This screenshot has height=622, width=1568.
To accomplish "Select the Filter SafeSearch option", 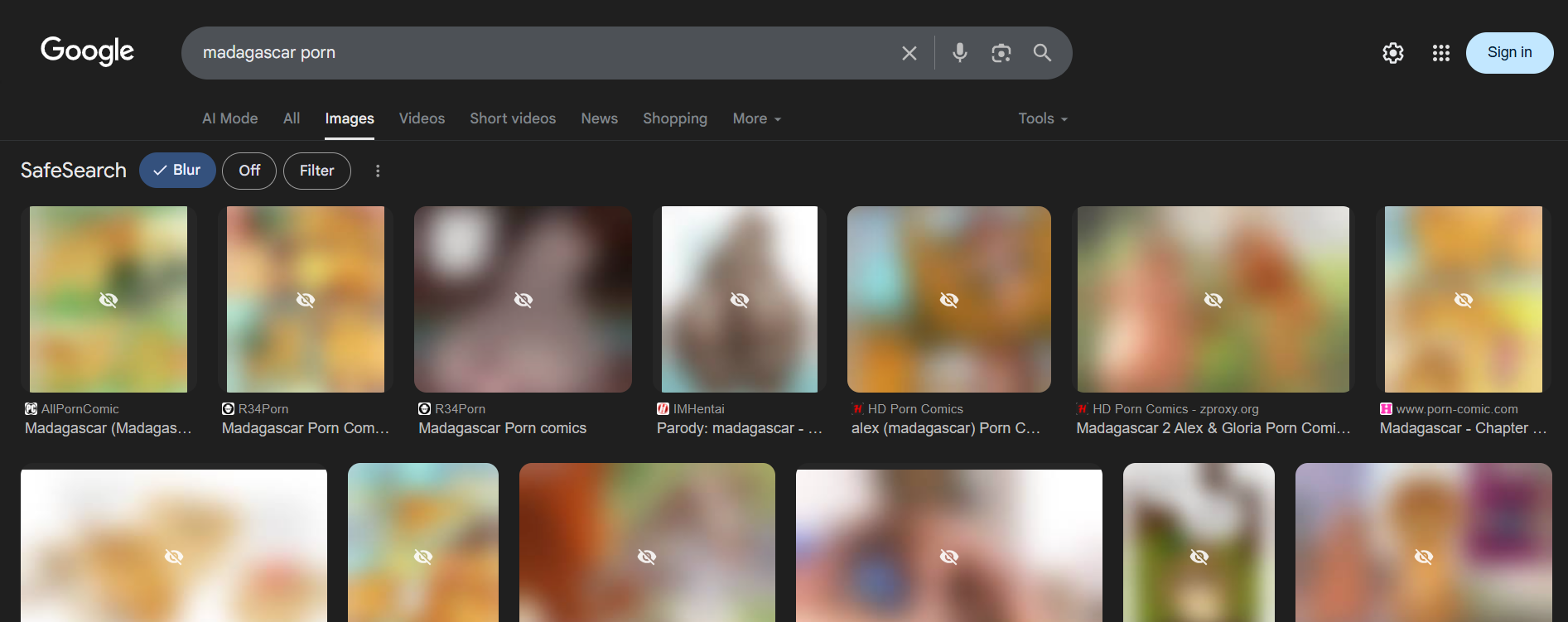I will tap(317, 171).
